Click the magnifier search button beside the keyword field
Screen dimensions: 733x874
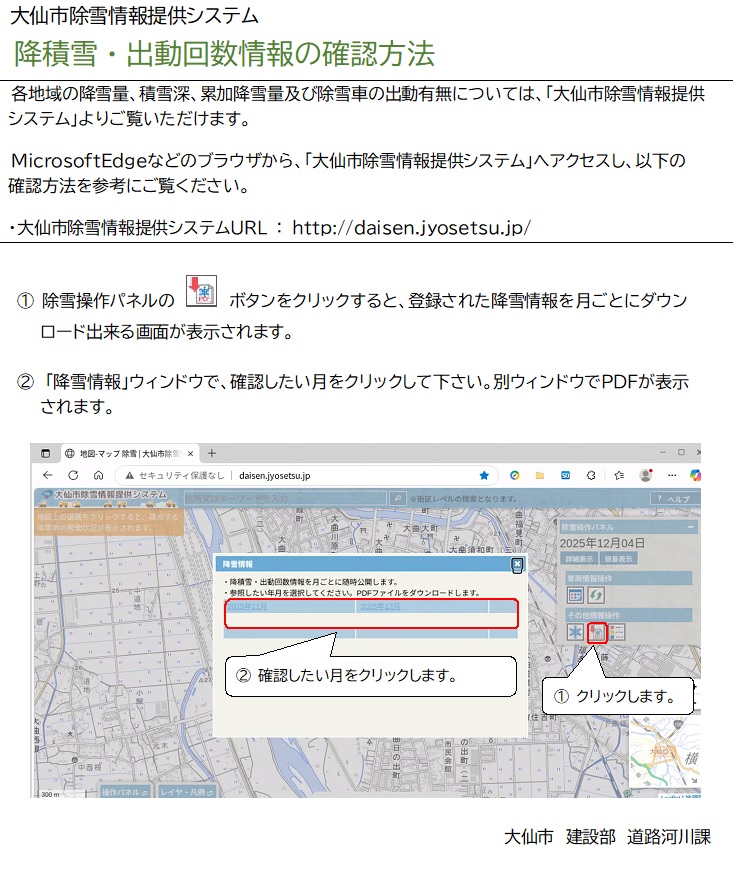click(397, 498)
